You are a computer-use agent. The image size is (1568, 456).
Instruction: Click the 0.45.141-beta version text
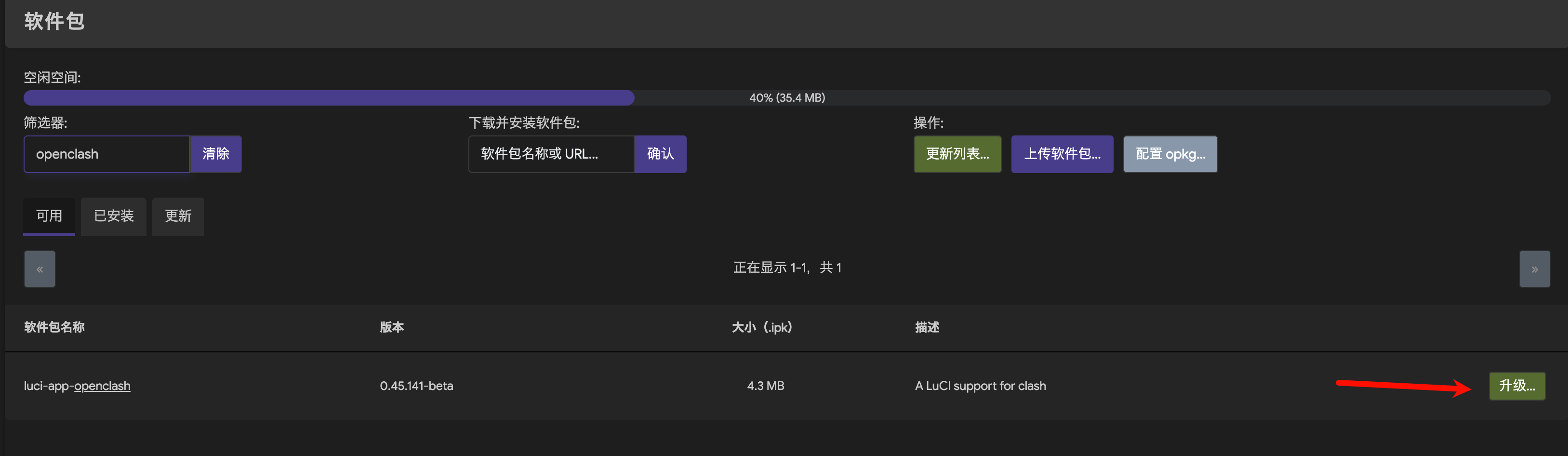(416, 386)
